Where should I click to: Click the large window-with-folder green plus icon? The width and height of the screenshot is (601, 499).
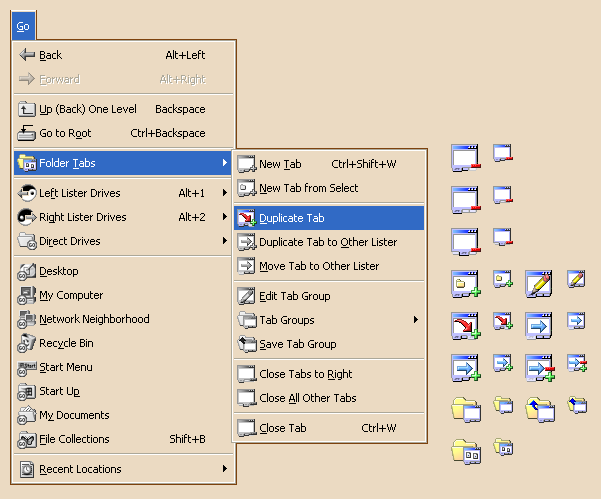point(466,284)
